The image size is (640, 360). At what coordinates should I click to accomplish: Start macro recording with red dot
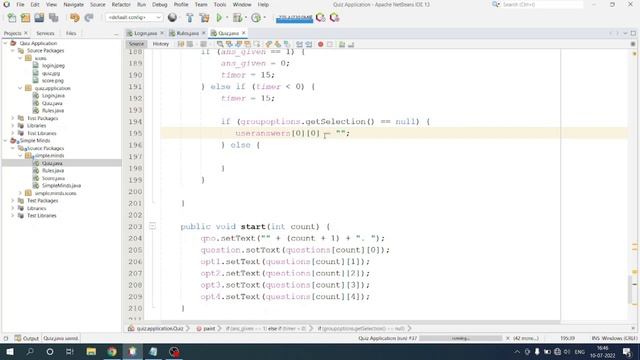pyautogui.click(x=321, y=44)
